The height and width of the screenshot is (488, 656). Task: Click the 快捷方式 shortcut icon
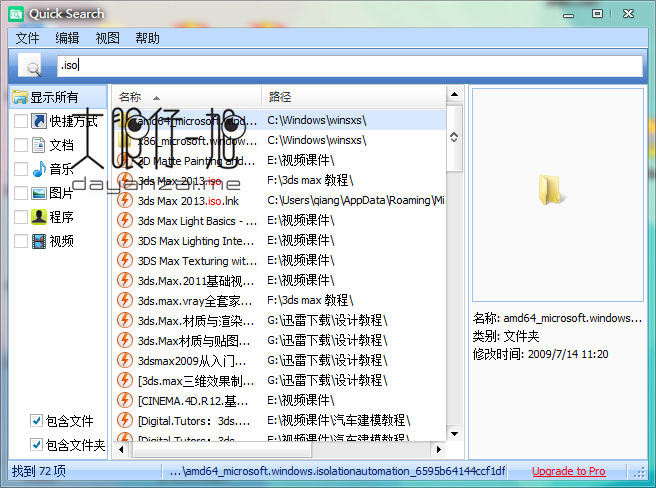pyautogui.click(x=39, y=121)
